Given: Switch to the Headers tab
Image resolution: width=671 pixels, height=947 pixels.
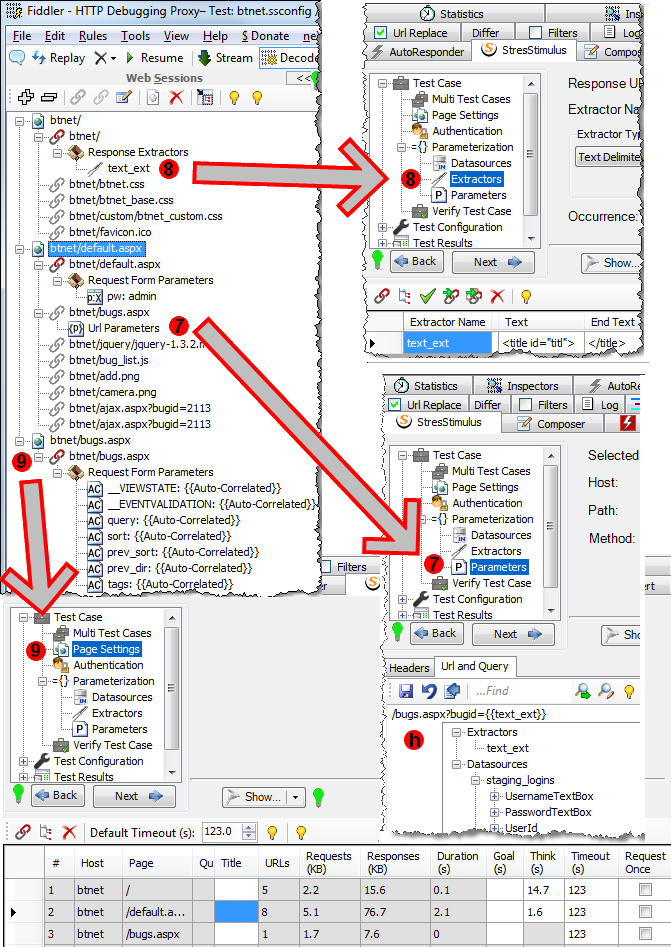Looking at the screenshot, I should point(409,667).
